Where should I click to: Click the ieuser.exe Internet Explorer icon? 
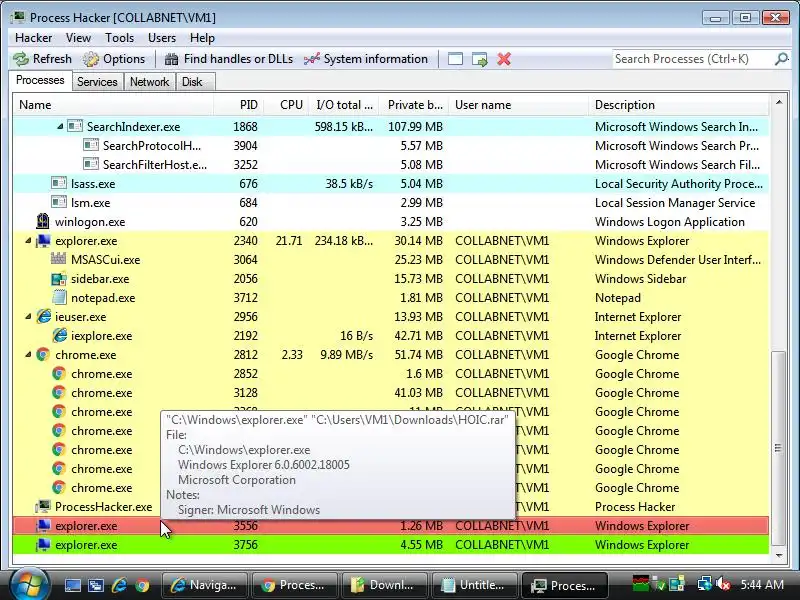43,316
